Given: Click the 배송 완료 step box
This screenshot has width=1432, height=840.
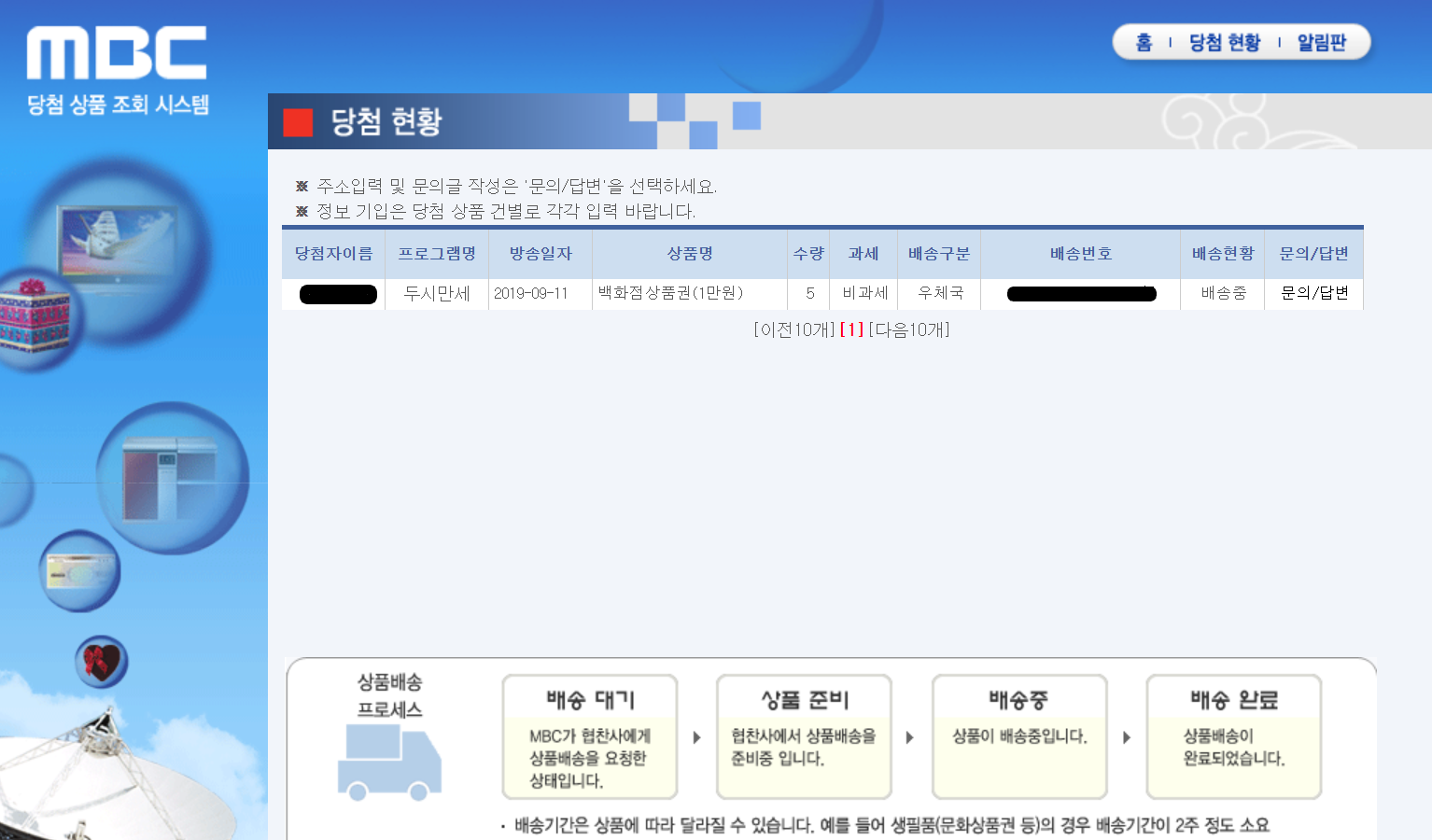Looking at the screenshot, I should [1234, 737].
